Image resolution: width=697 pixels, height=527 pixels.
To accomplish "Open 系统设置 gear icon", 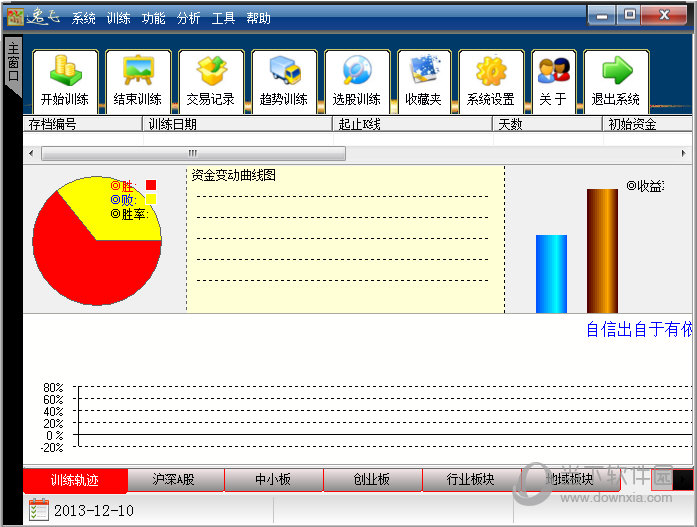I will 491,70.
